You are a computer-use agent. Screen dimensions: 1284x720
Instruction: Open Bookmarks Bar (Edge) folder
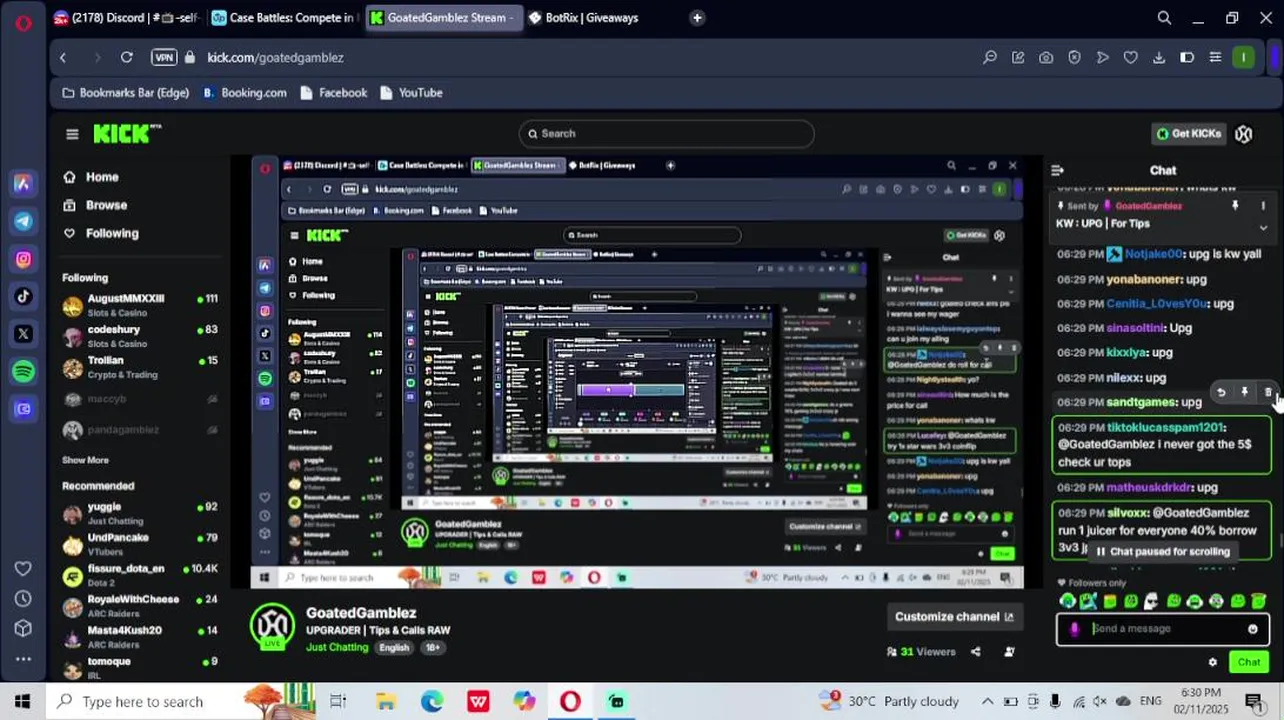coord(125,92)
